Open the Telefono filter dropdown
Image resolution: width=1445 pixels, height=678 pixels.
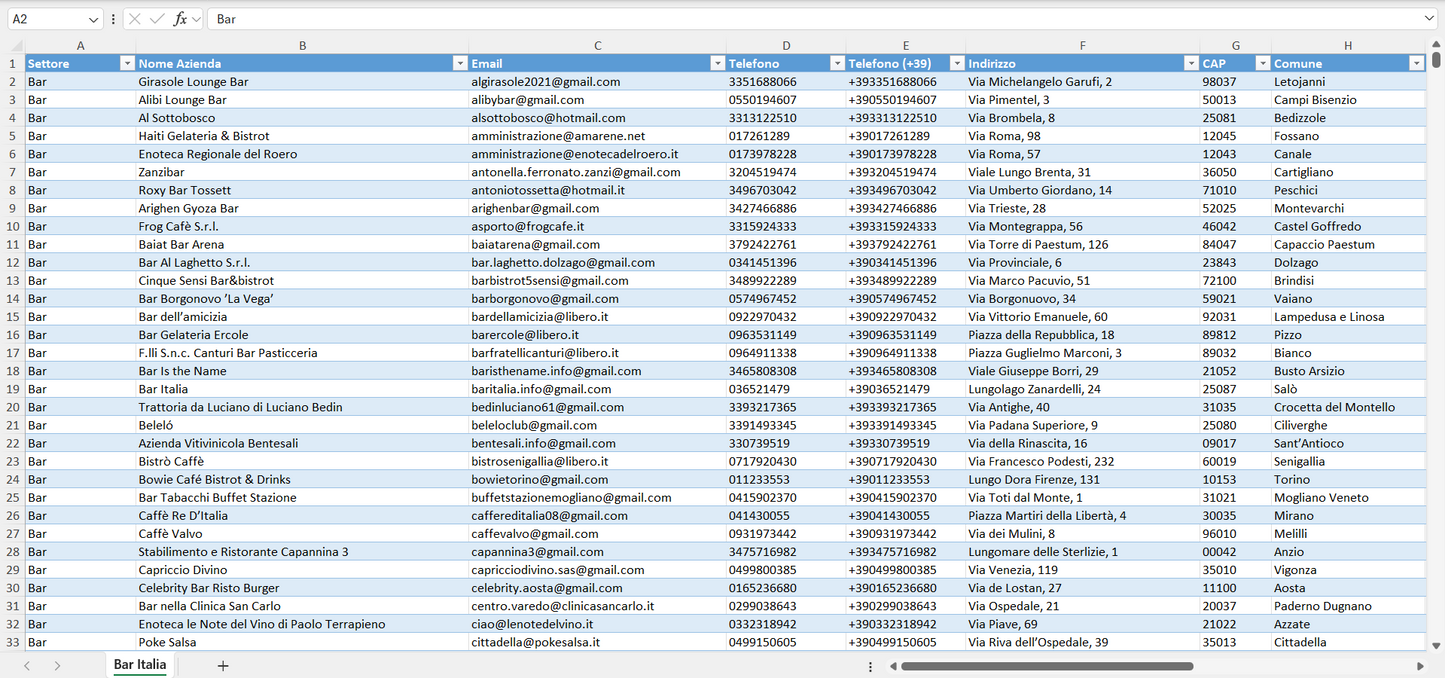tap(837, 63)
